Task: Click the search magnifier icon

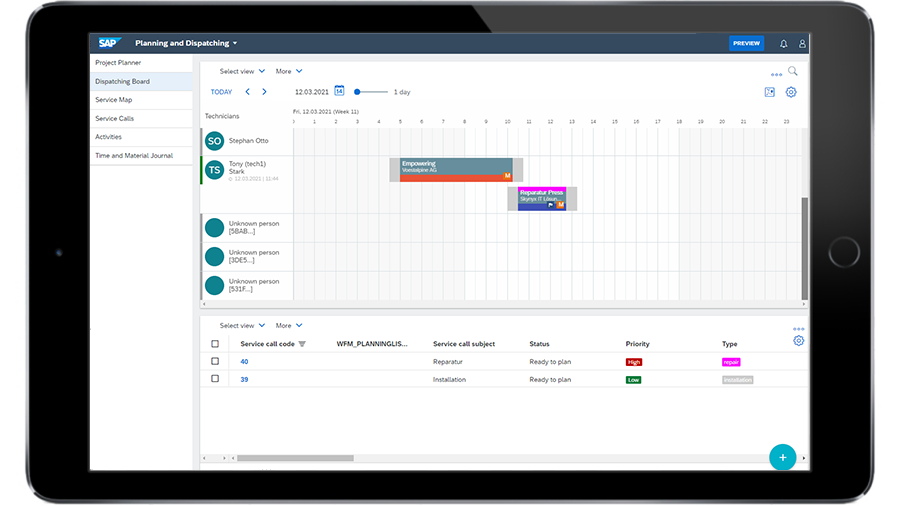Action: pyautogui.click(x=793, y=71)
